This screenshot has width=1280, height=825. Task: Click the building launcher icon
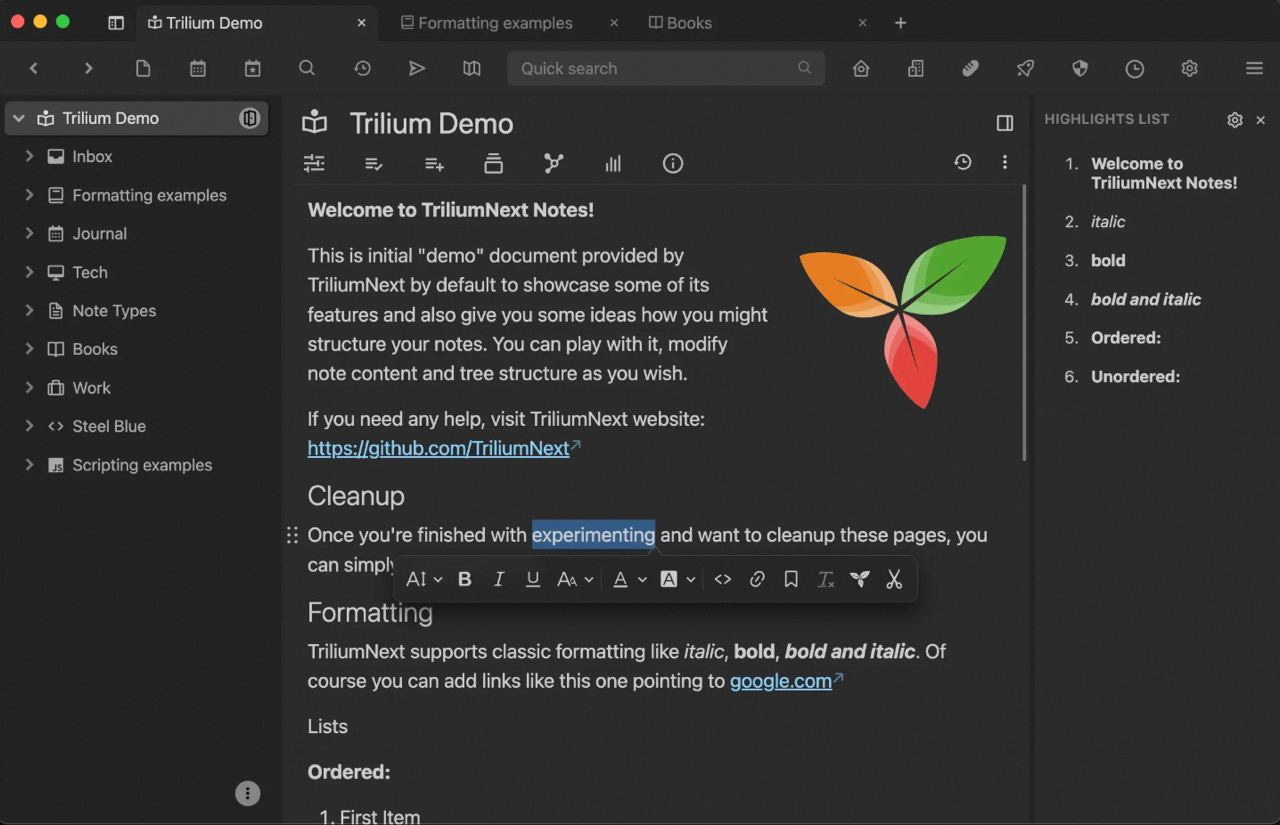coord(916,68)
